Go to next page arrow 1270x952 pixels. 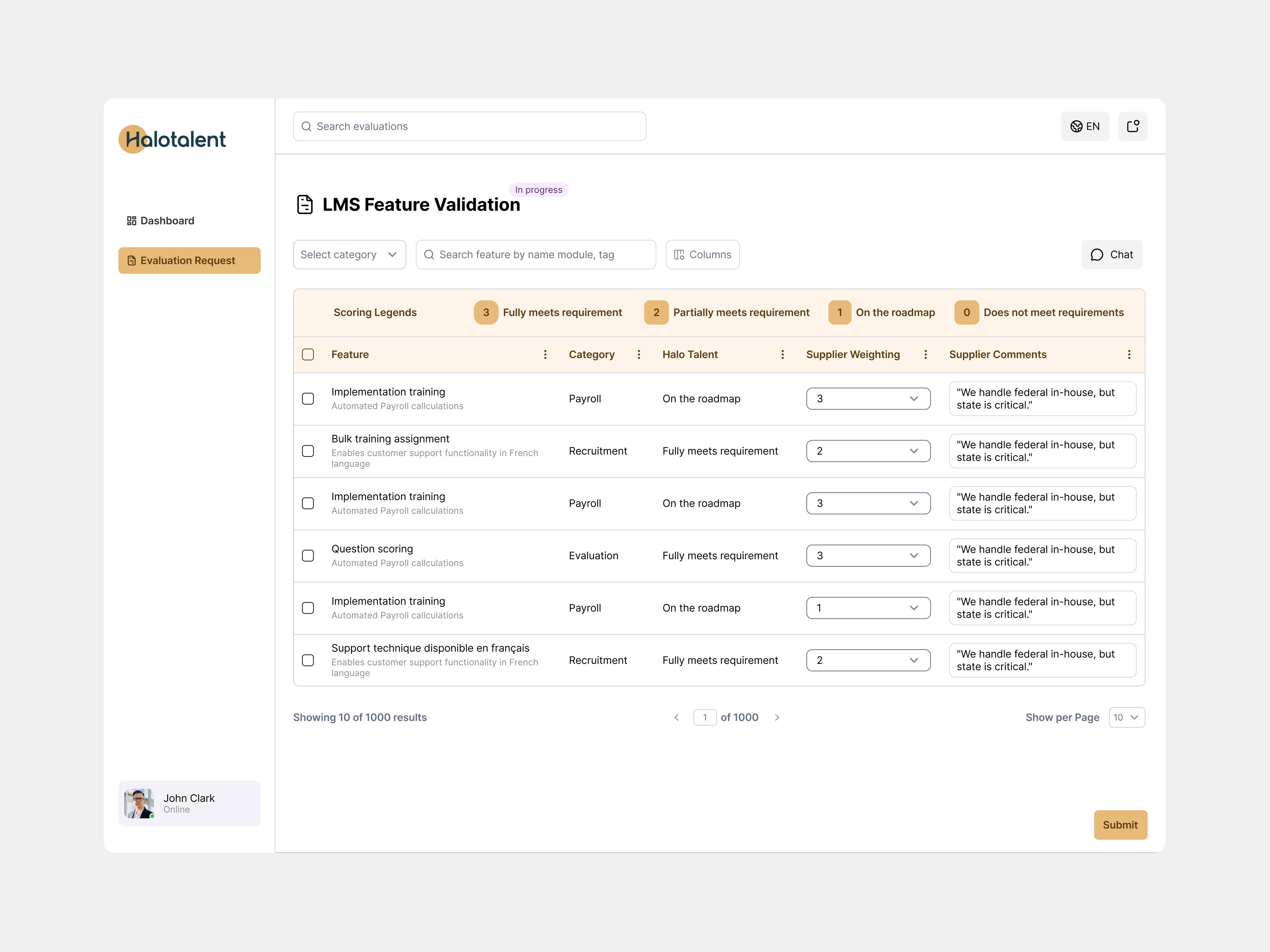pyautogui.click(x=777, y=717)
